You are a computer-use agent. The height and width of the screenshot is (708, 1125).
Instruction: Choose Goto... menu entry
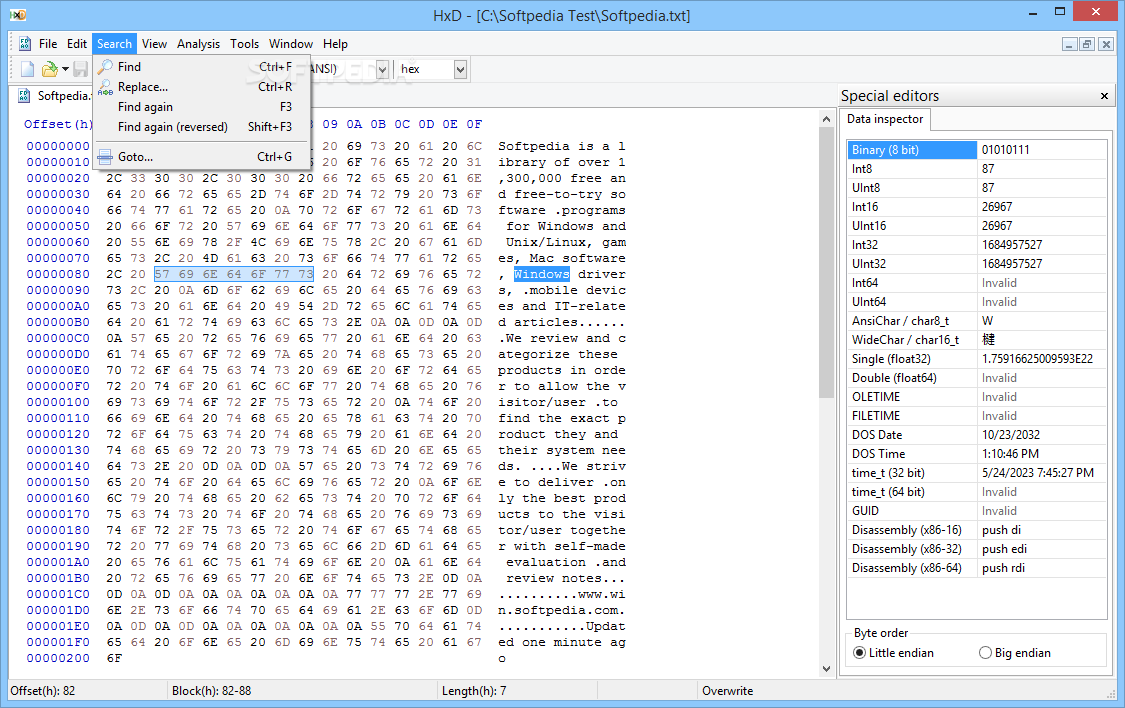tap(202, 156)
